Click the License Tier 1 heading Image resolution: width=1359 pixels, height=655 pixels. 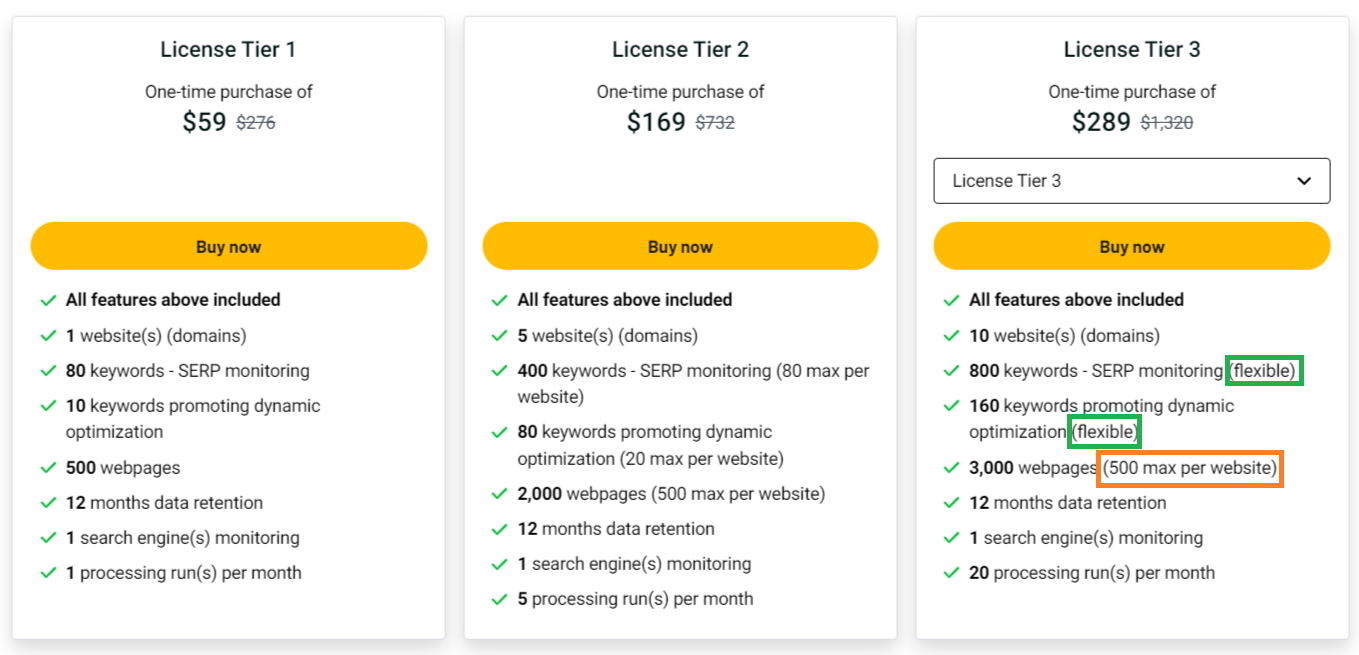[228, 49]
